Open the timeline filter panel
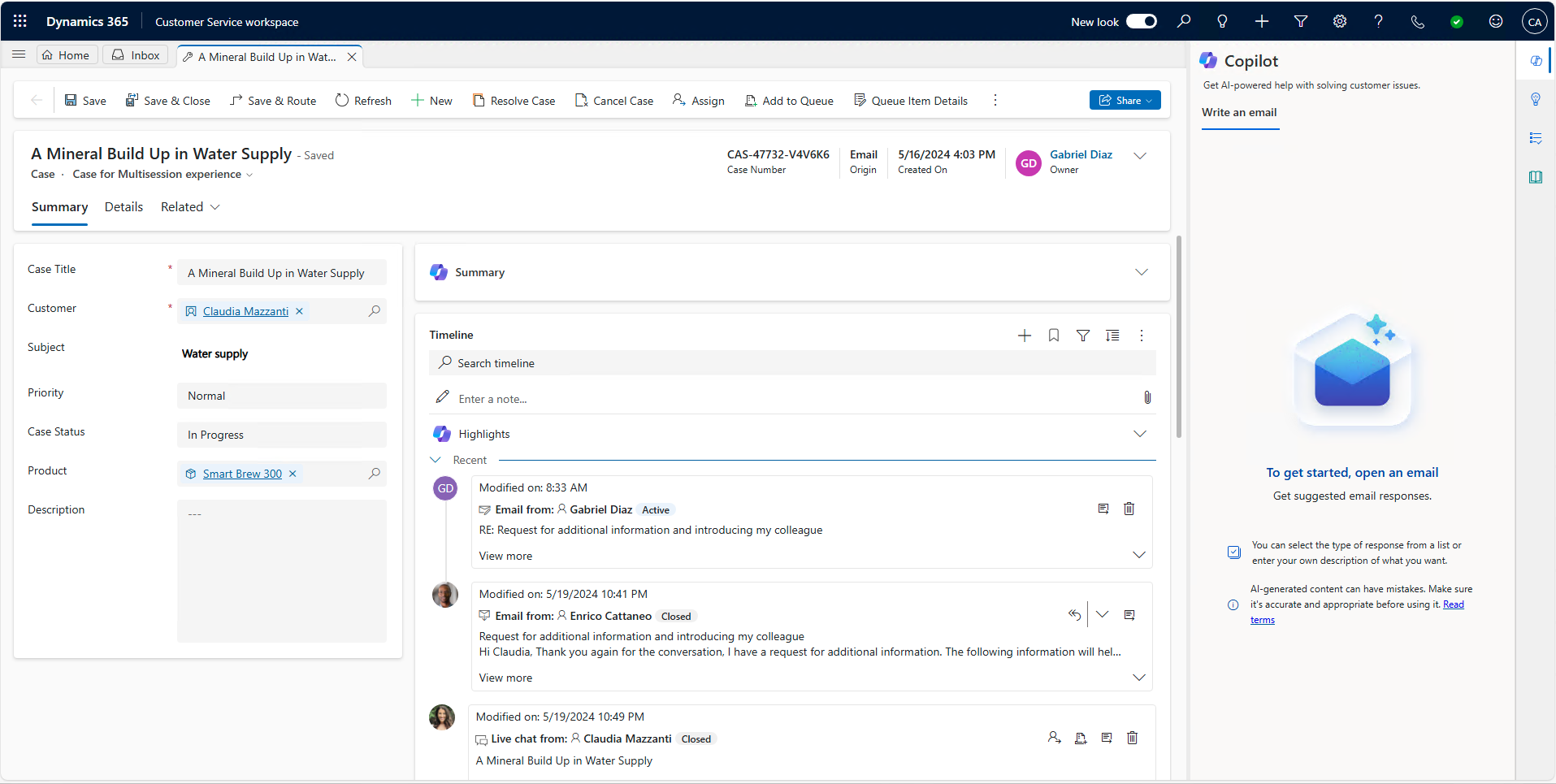 (1083, 335)
